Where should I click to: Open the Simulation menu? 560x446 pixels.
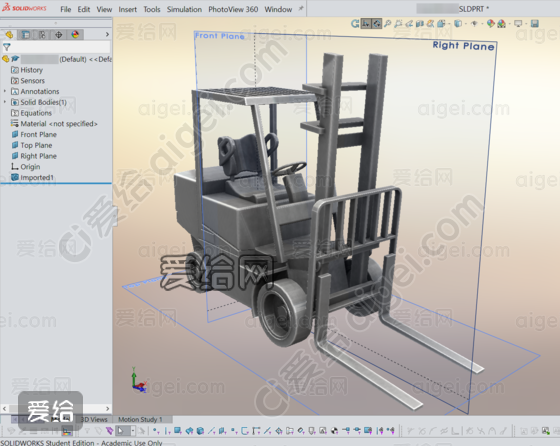click(x=184, y=9)
